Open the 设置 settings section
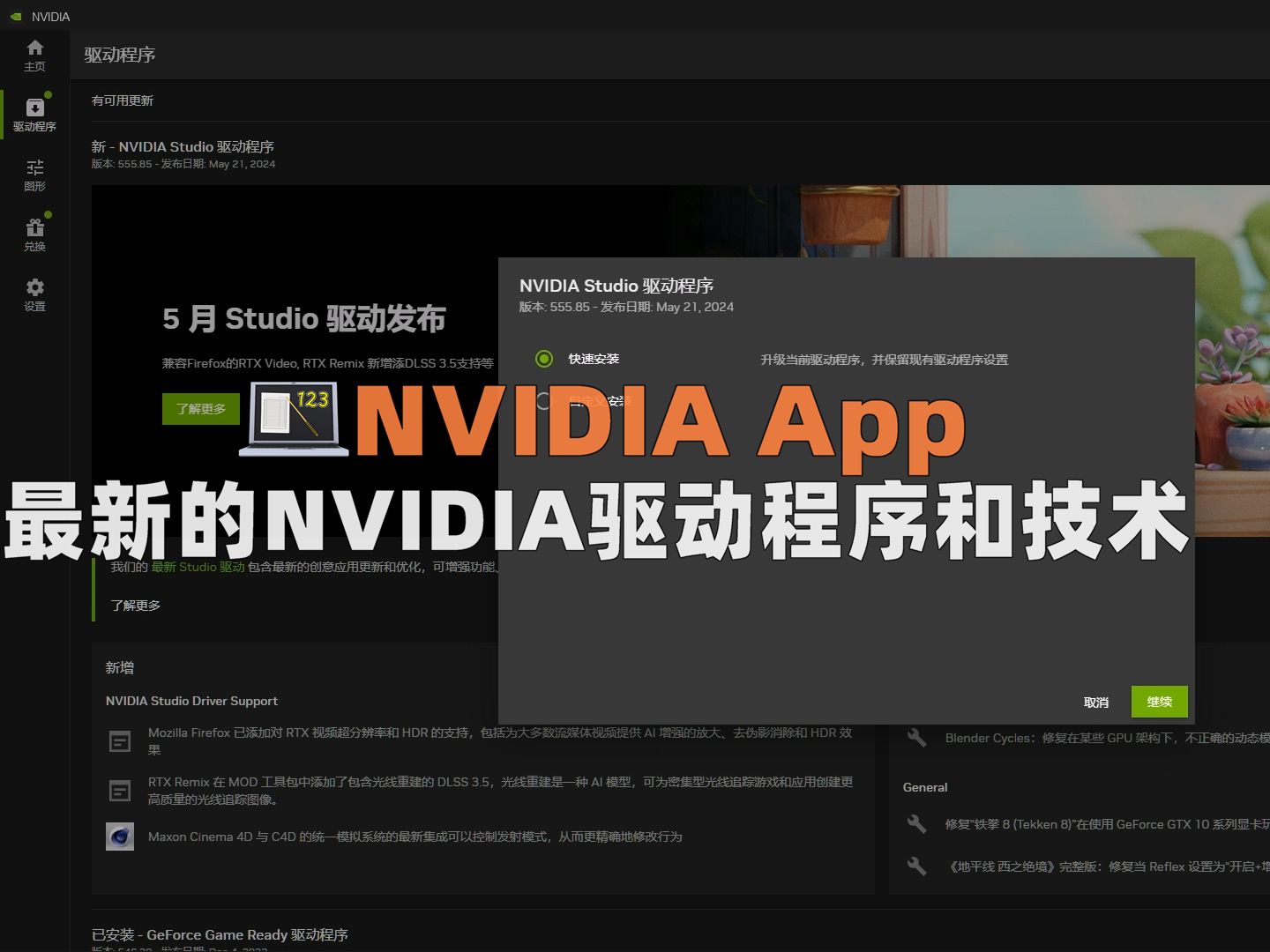 click(34, 295)
